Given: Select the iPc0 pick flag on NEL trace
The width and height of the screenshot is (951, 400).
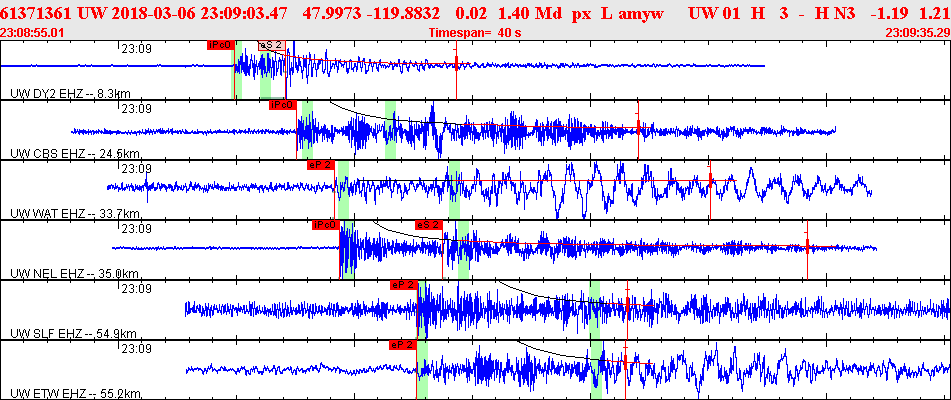Looking at the screenshot, I should 325,225.
